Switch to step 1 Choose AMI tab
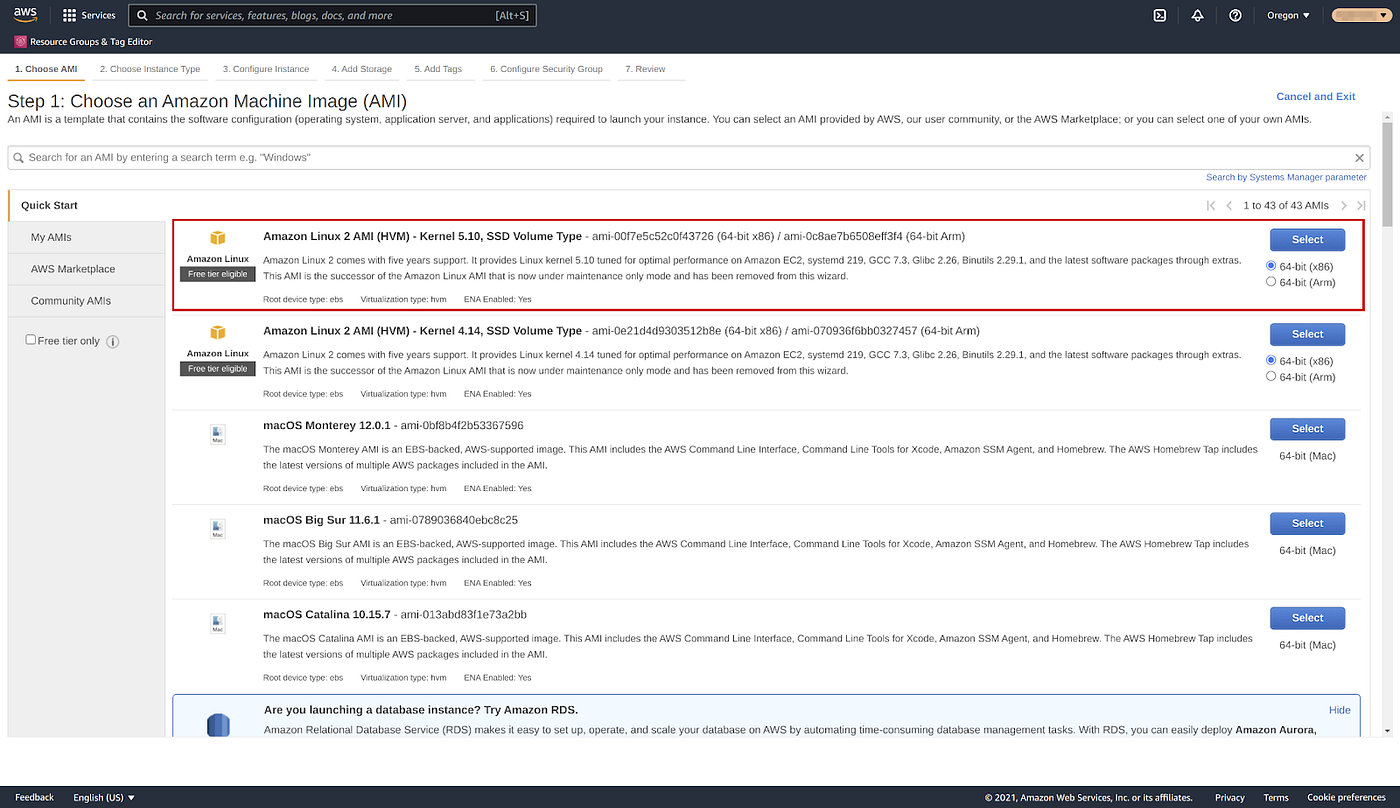 (x=46, y=69)
